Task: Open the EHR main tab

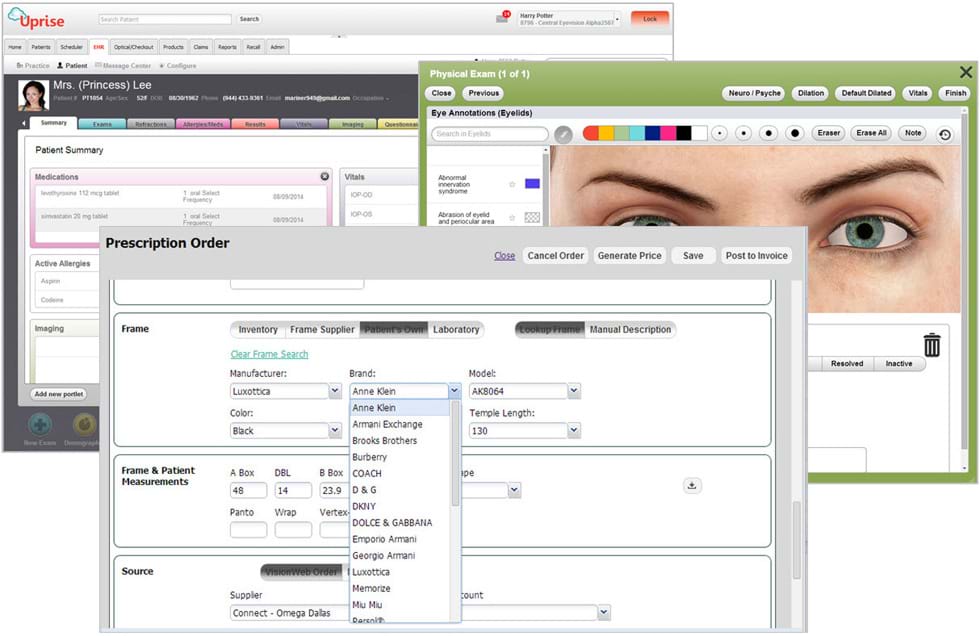Action: [x=99, y=47]
